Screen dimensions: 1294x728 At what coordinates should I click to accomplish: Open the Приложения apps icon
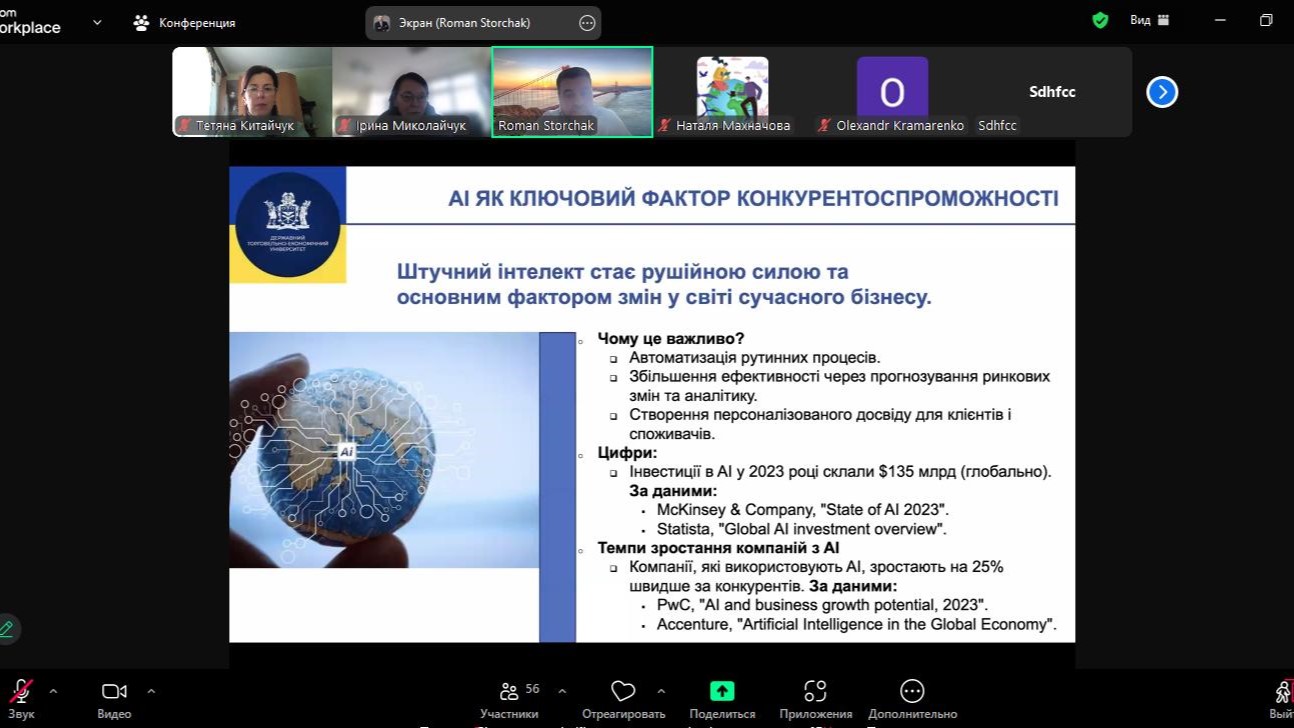[815, 692]
